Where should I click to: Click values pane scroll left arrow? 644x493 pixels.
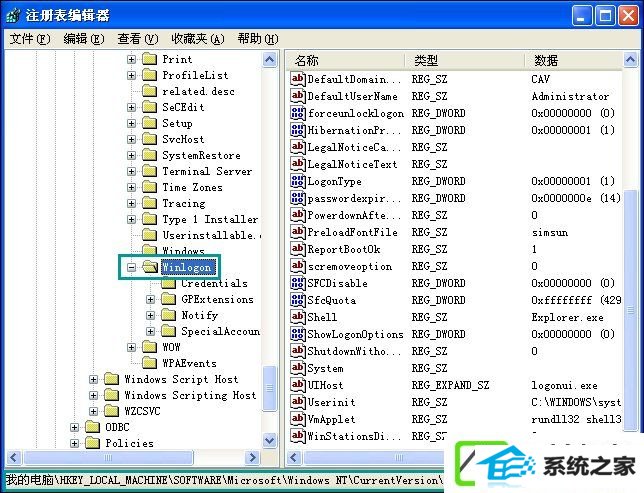click(294, 457)
